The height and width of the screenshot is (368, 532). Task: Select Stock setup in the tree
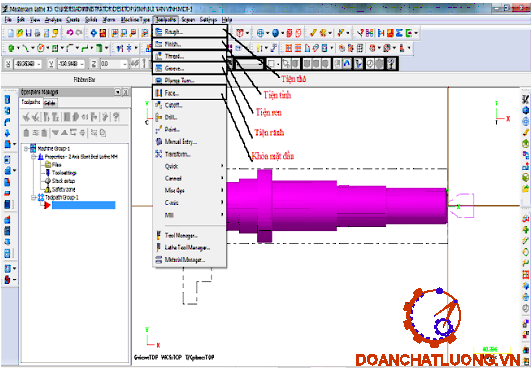point(63,181)
